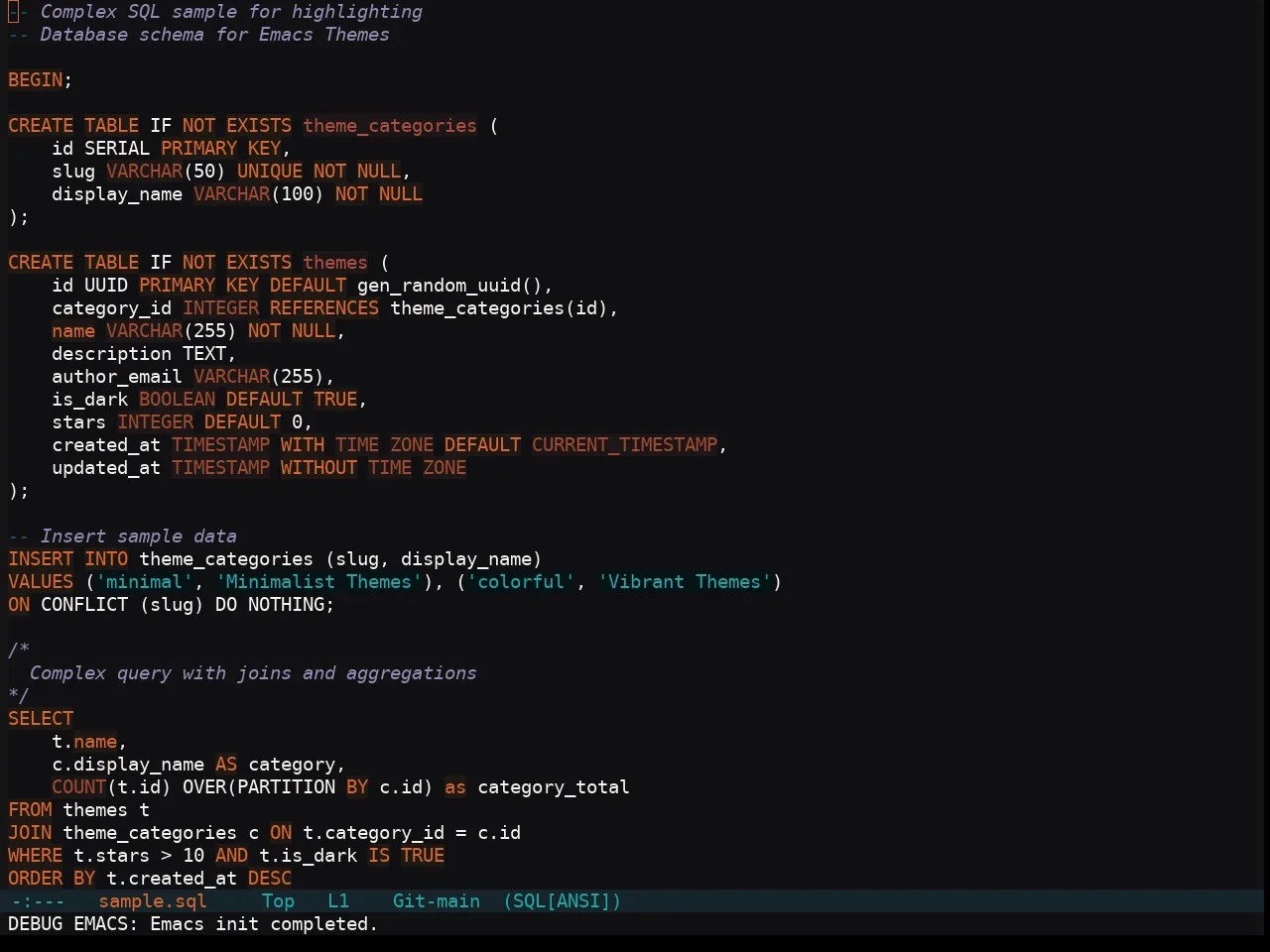Screen dimensions: 1270x952
Task: Click the L1 line number indicator
Action: coord(338,901)
